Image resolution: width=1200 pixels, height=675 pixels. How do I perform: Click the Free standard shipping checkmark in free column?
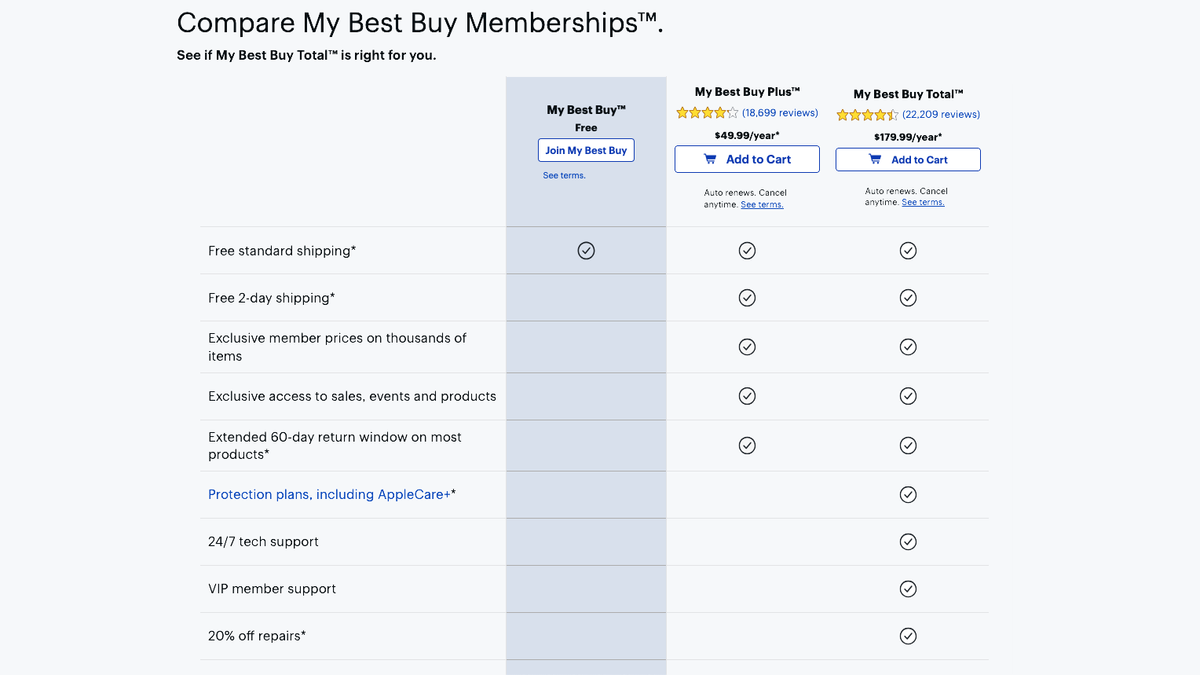pyautogui.click(x=586, y=250)
